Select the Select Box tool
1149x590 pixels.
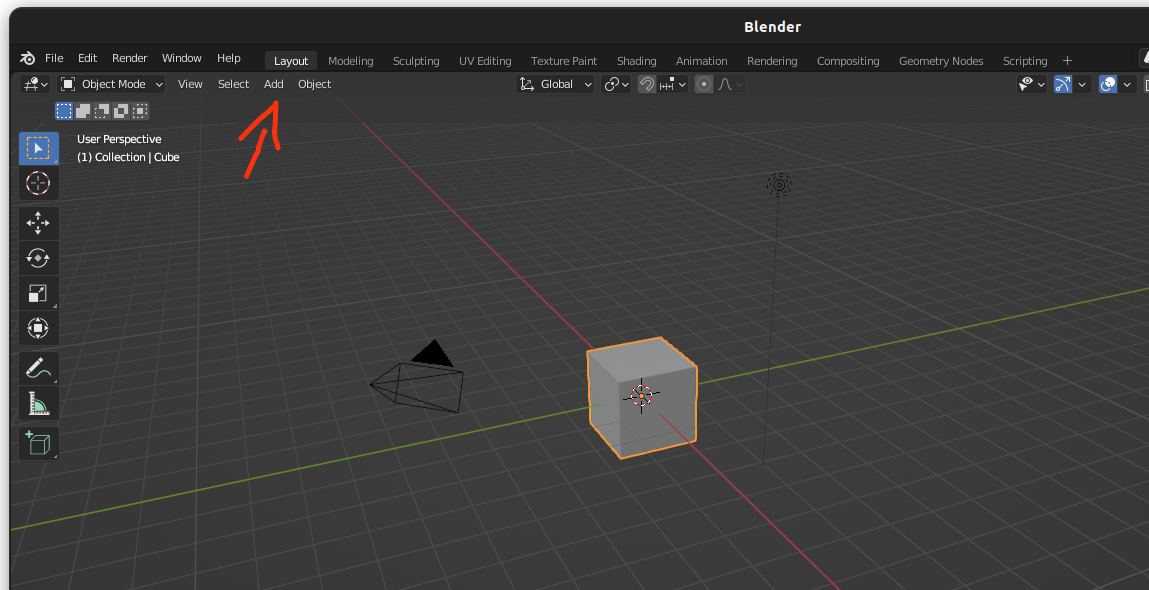(x=38, y=148)
